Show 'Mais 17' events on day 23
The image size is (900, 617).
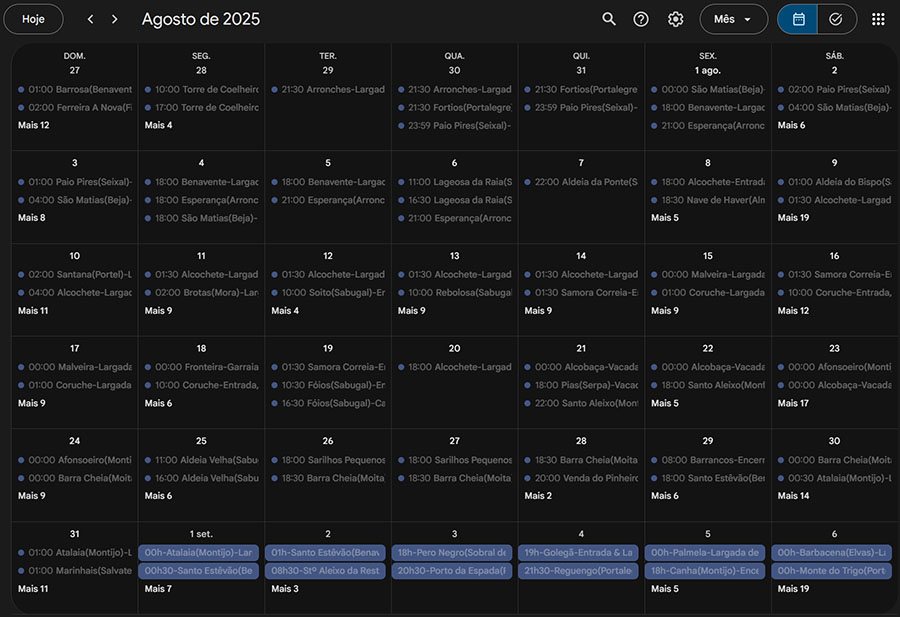(x=793, y=403)
